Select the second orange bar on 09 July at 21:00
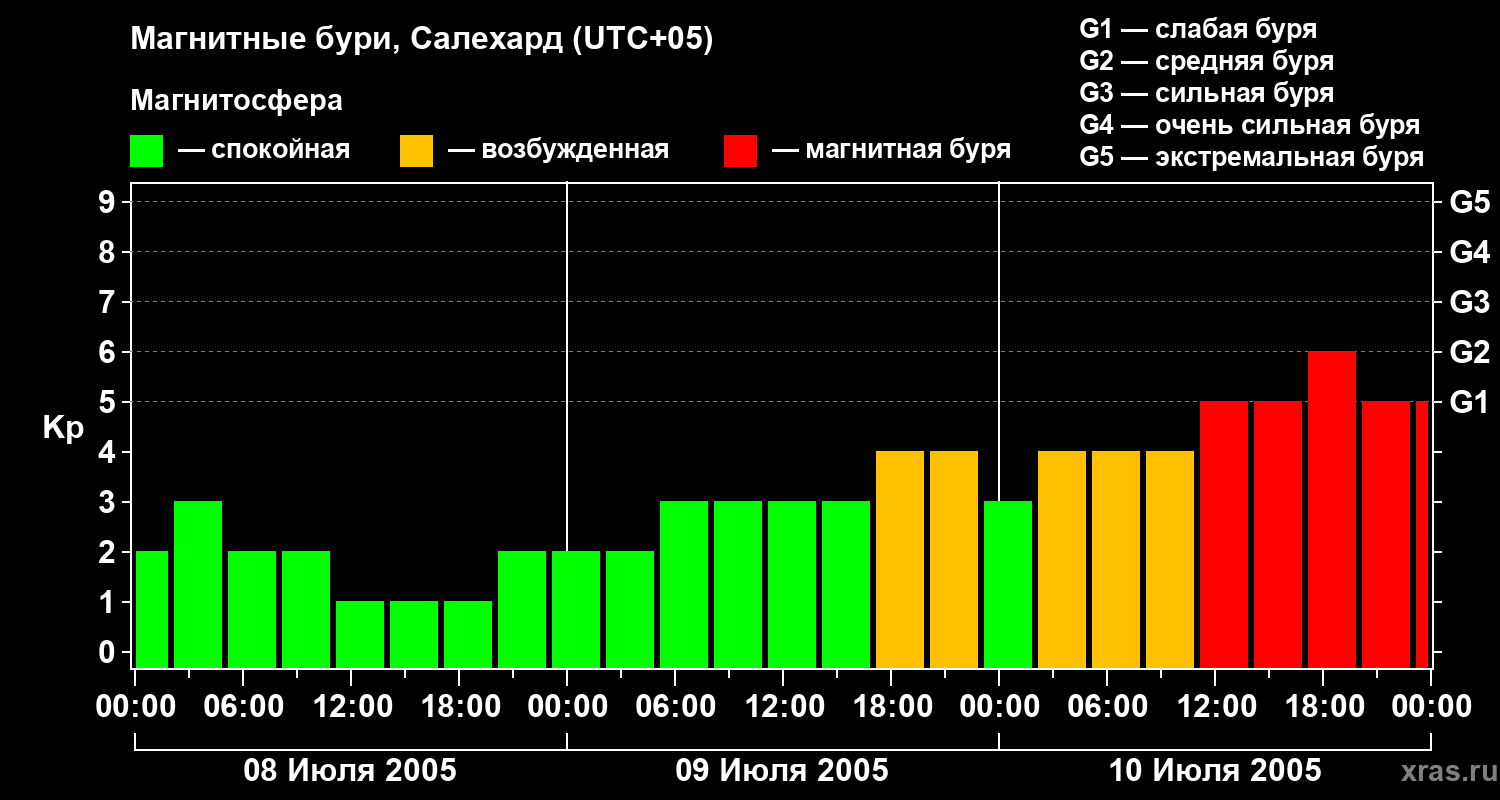This screenshot has height=800, width=1500. coord(954,560)
